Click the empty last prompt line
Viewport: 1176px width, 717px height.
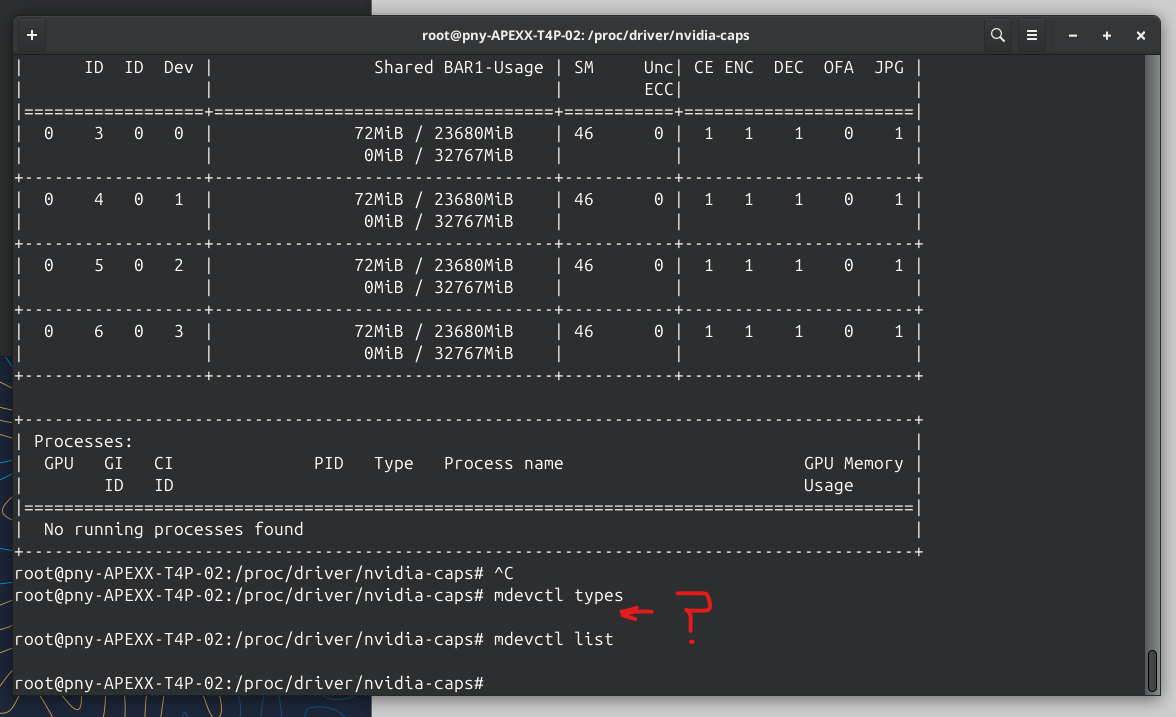700,683
